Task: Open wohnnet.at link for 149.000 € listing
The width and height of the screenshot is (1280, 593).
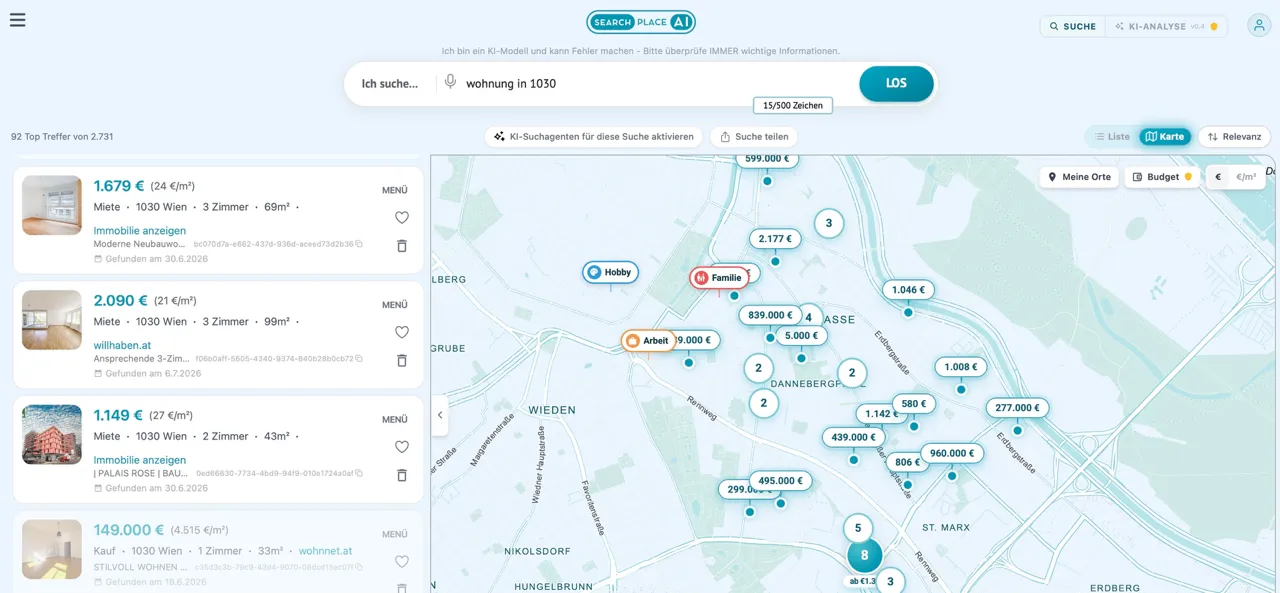Action: (325, 551)
